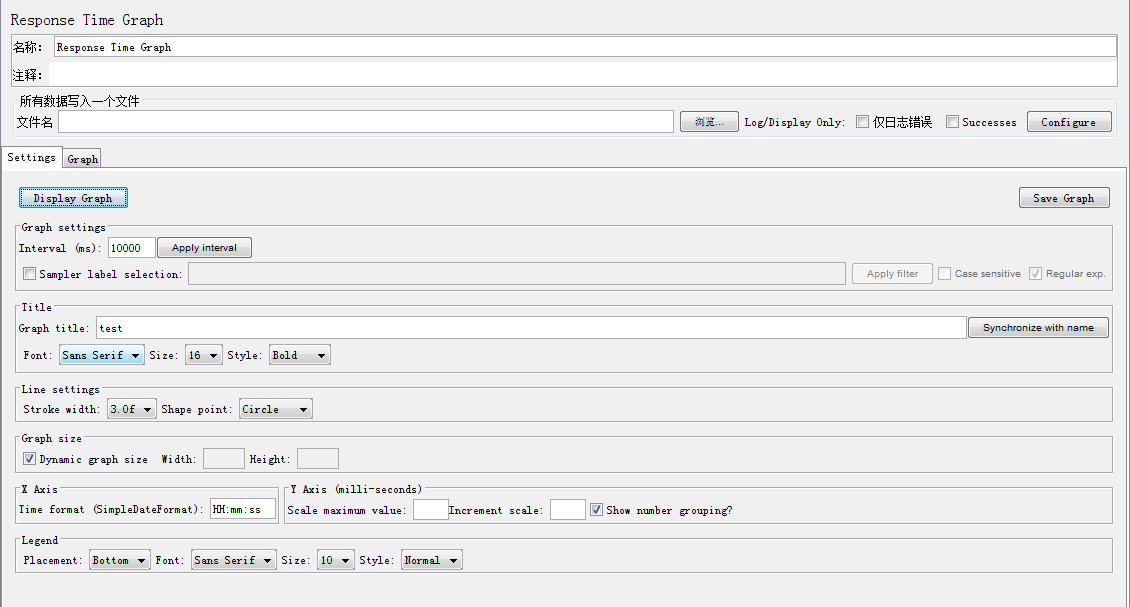This screenshot has height=607, width=1130.
Task: Click into the 注释 comment field
Action: [583, 74]
